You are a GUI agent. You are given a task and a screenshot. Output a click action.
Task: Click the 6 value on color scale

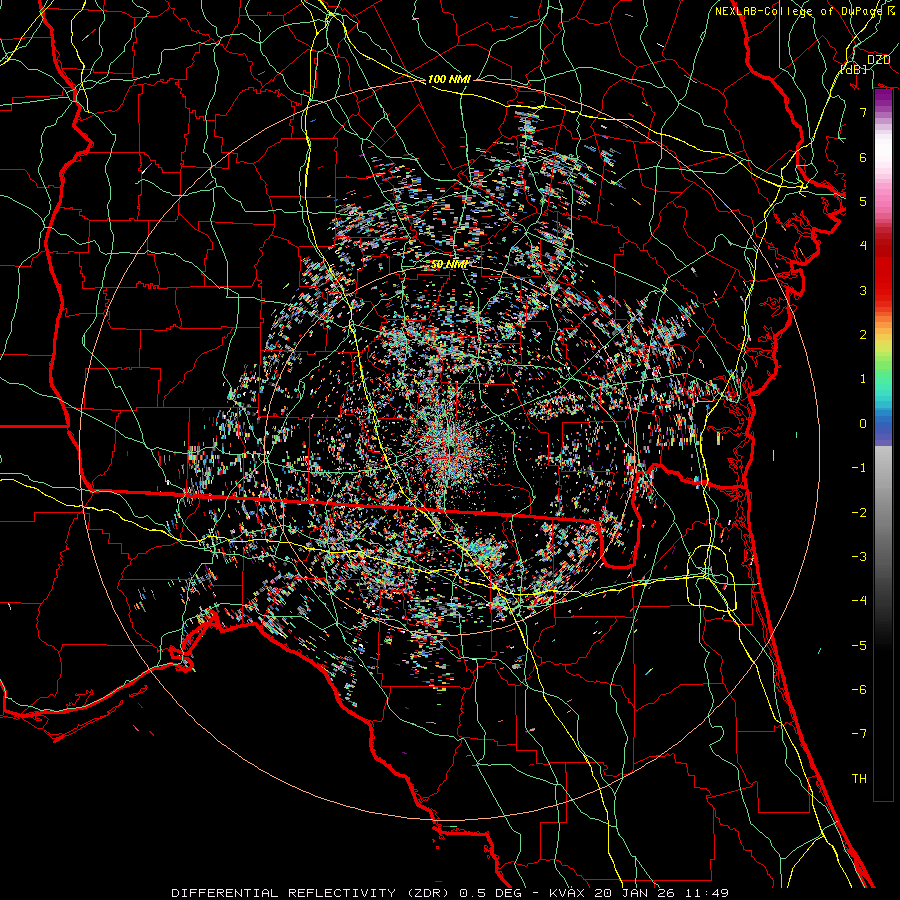[x=863, y=157]
